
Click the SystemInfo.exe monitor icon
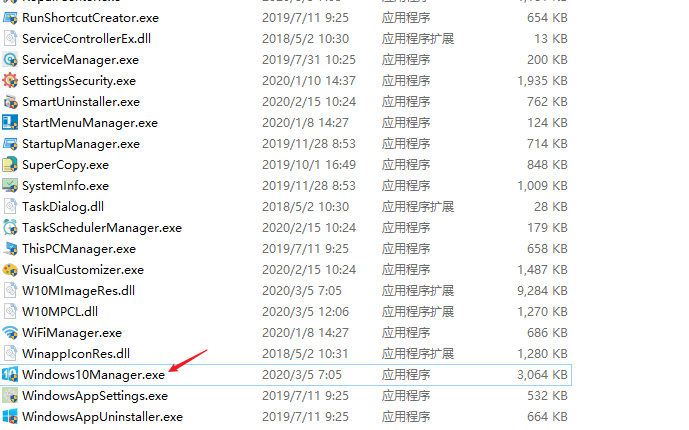click(x=10, y=186)
